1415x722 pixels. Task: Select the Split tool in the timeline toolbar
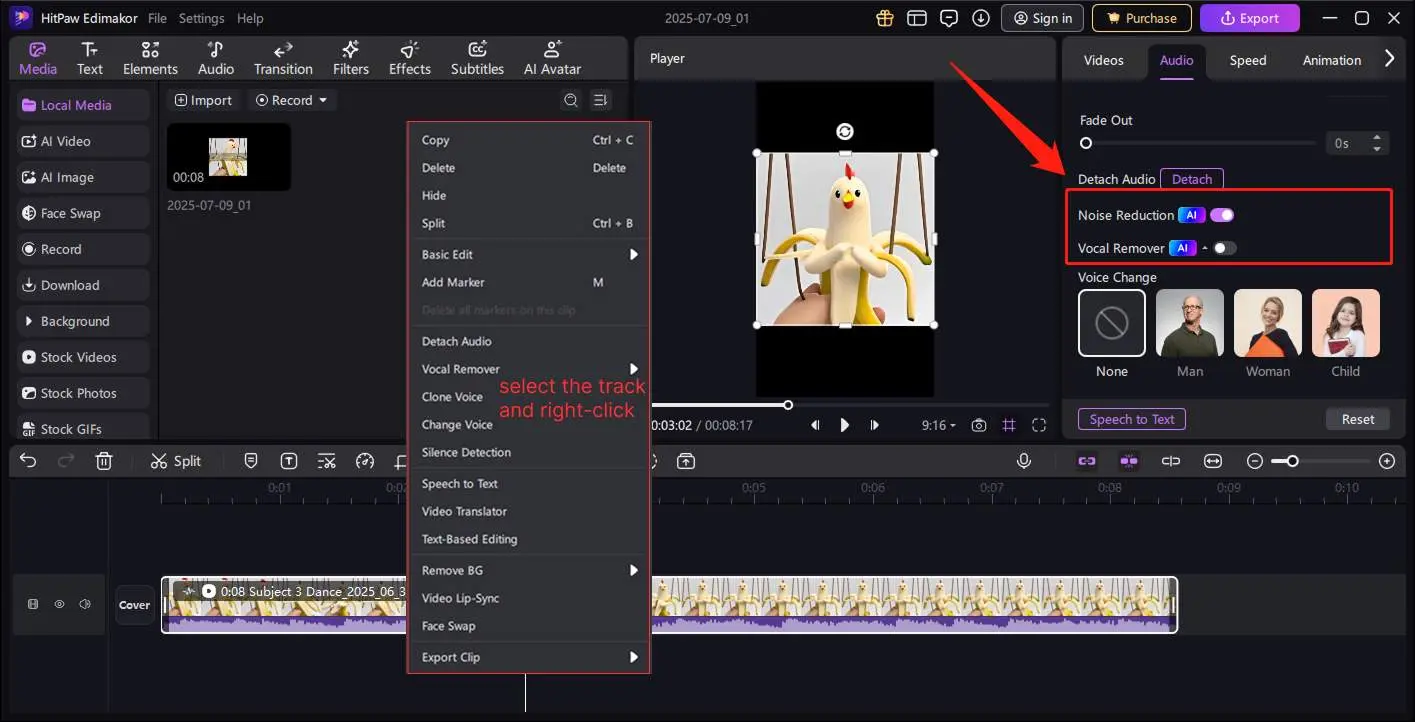click(x=176, y=461)
